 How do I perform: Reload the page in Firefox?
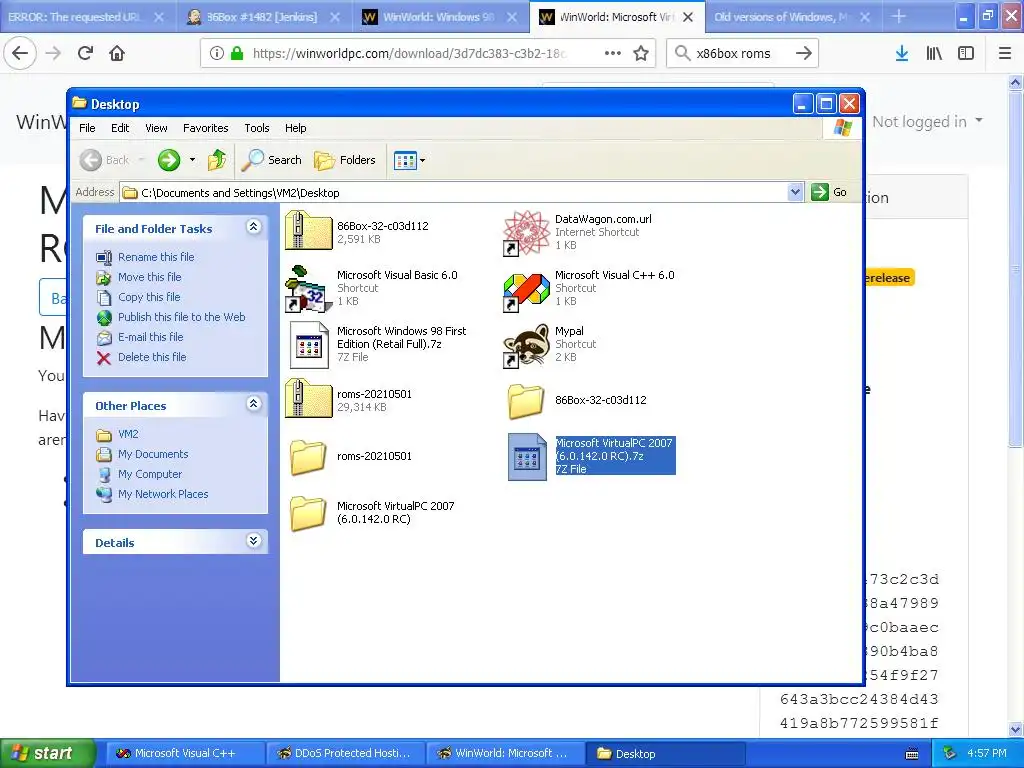pyautogui.click(x=86, y=53)
